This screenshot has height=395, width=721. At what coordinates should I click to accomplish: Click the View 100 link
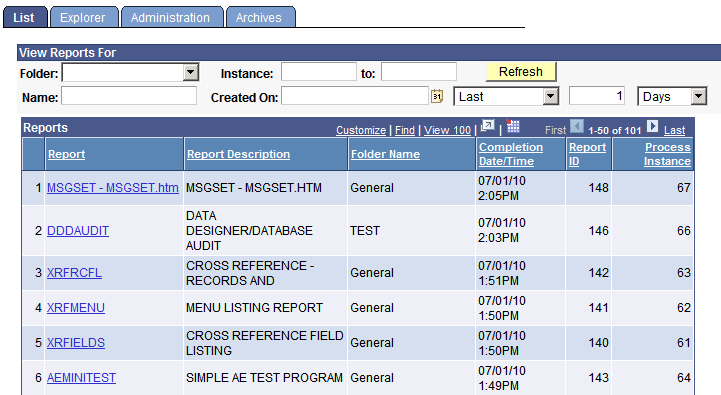(x=447, y=130)
